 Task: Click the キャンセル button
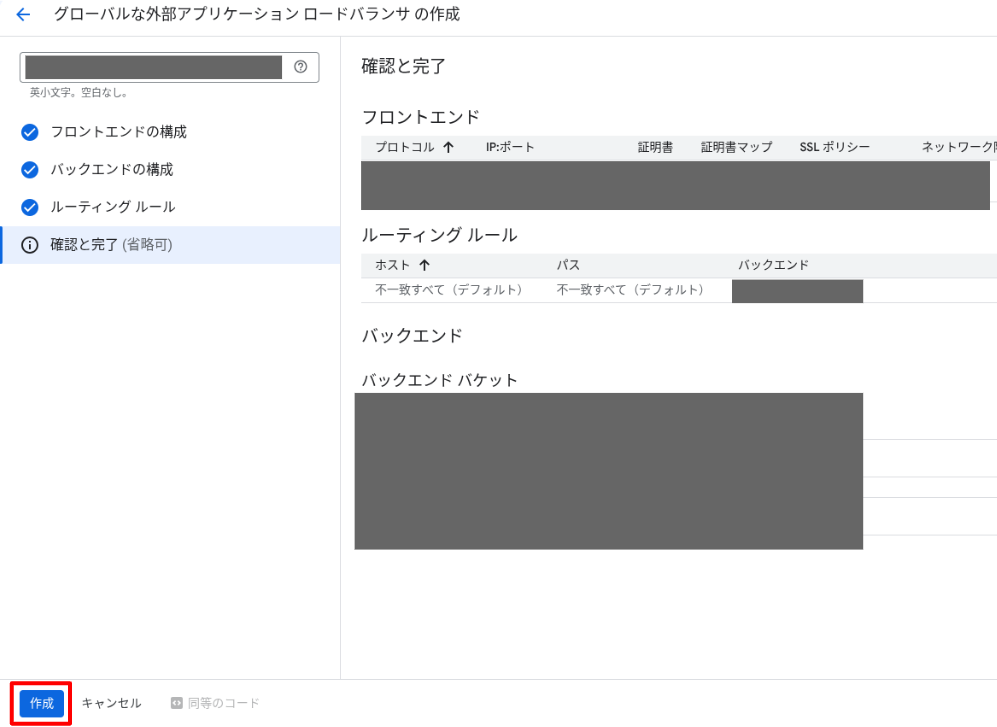111,703
